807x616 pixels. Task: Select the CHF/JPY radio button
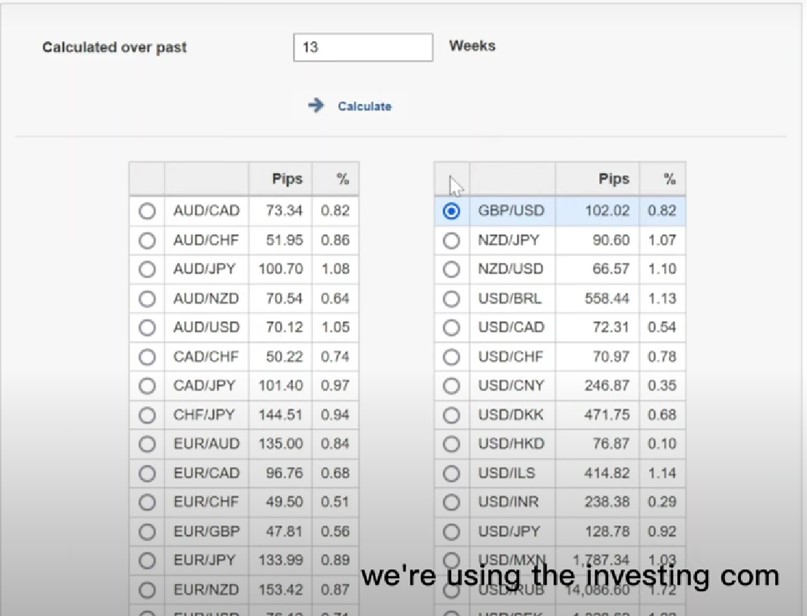point(147,415)
